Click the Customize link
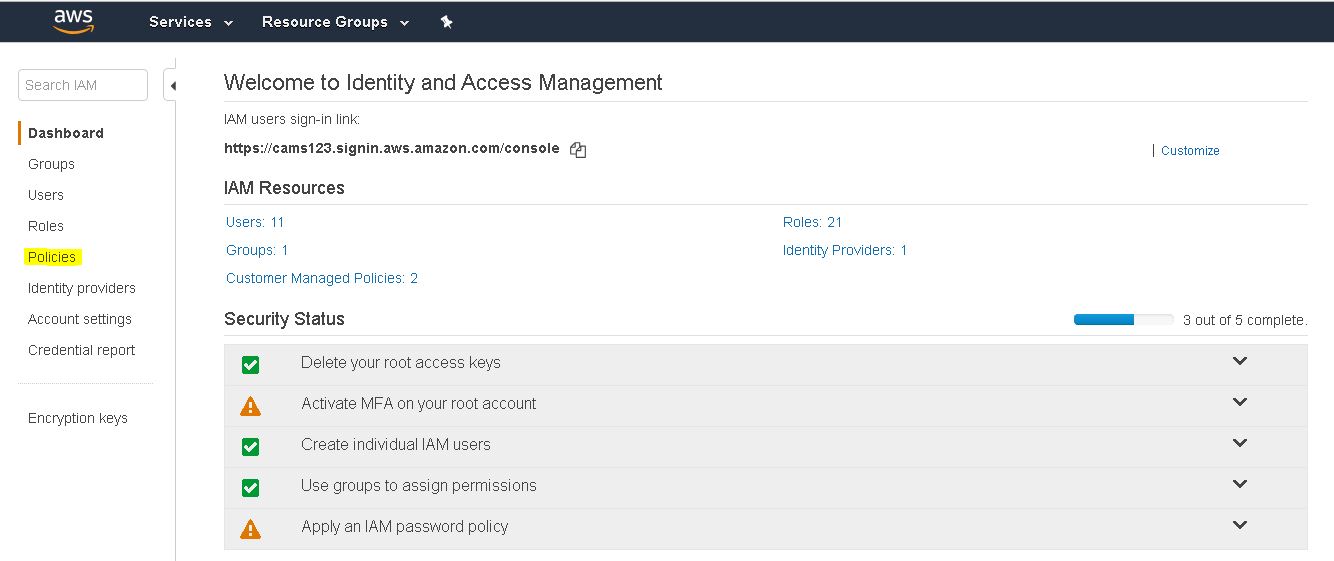 1190,151
